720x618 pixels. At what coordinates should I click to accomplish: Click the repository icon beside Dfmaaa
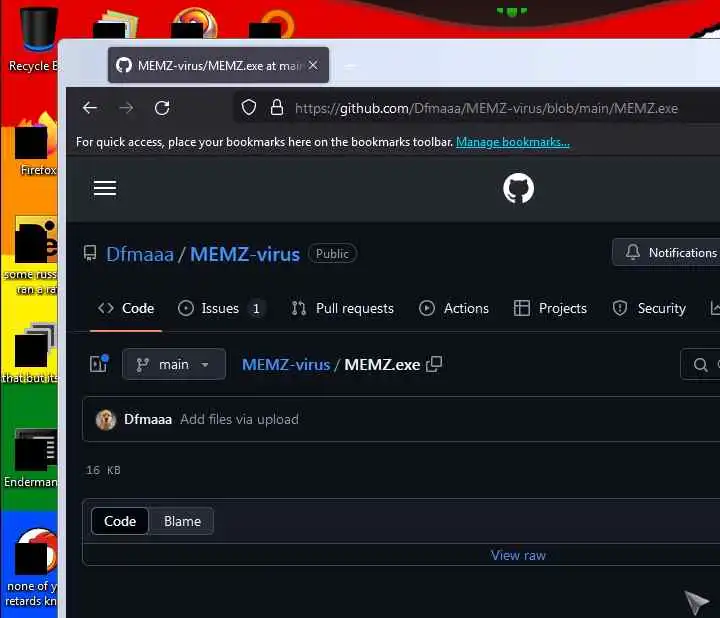click(x=90, y=253)
